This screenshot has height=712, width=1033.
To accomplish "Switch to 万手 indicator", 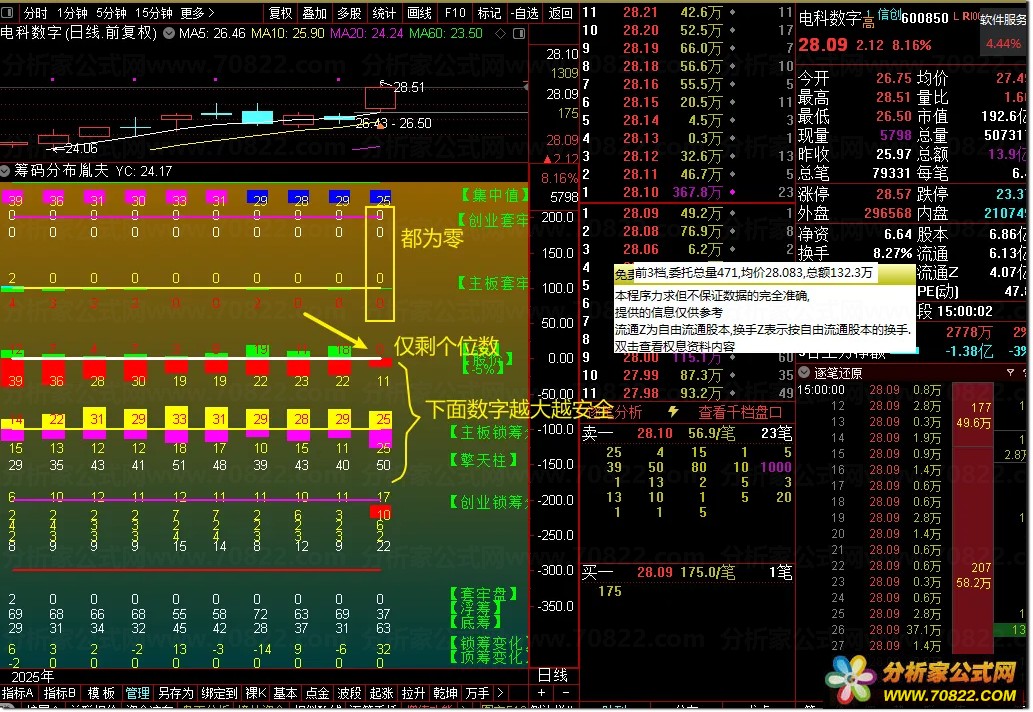I will (x=477, y=693).
